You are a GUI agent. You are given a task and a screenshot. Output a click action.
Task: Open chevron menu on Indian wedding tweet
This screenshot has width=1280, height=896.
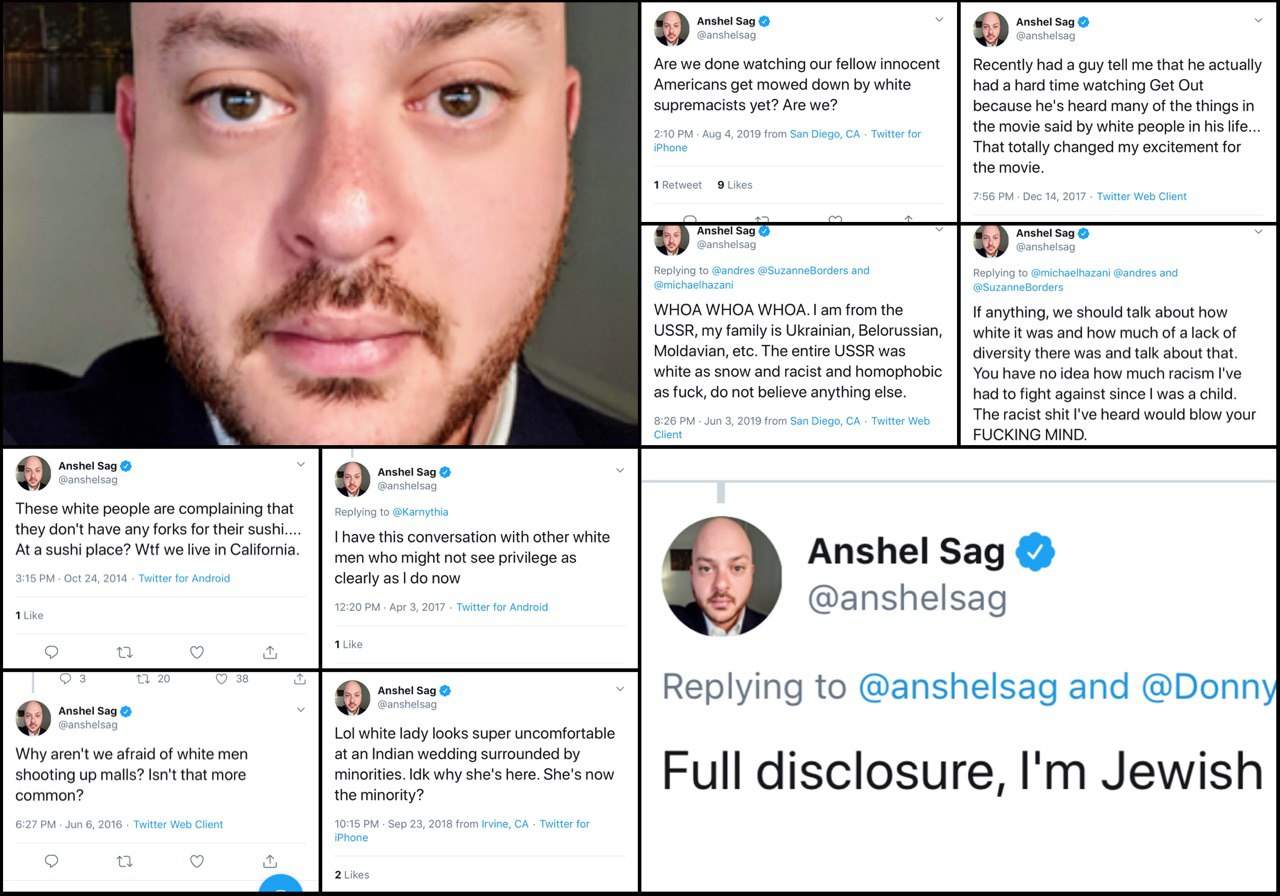click(620, 689)
